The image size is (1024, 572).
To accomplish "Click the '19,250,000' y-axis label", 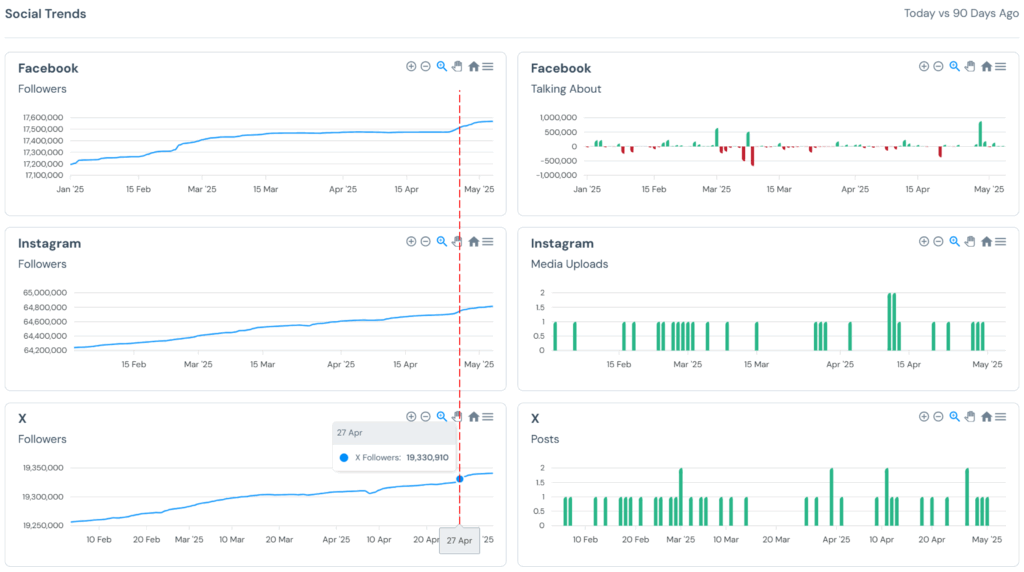I will click(43, 525).
